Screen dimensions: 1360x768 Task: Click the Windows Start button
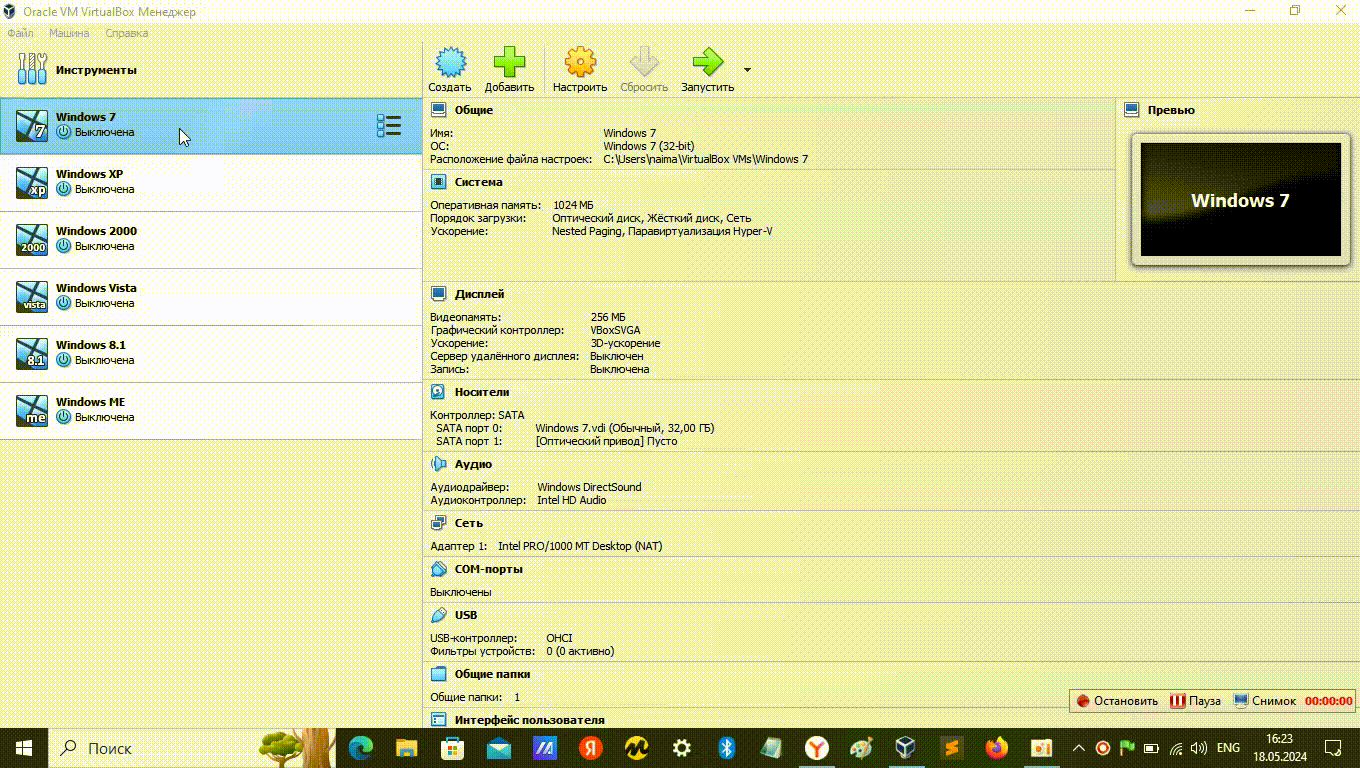24,748
